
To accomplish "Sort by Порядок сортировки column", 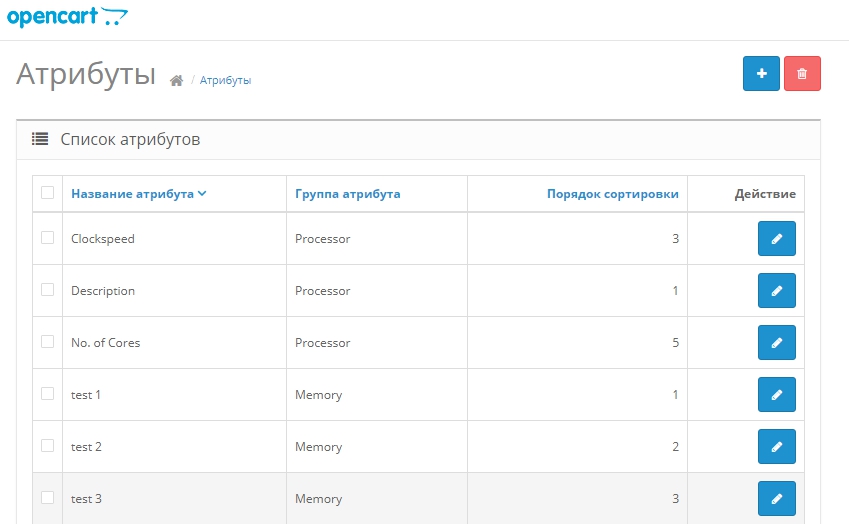I will (x=612, y=194).
